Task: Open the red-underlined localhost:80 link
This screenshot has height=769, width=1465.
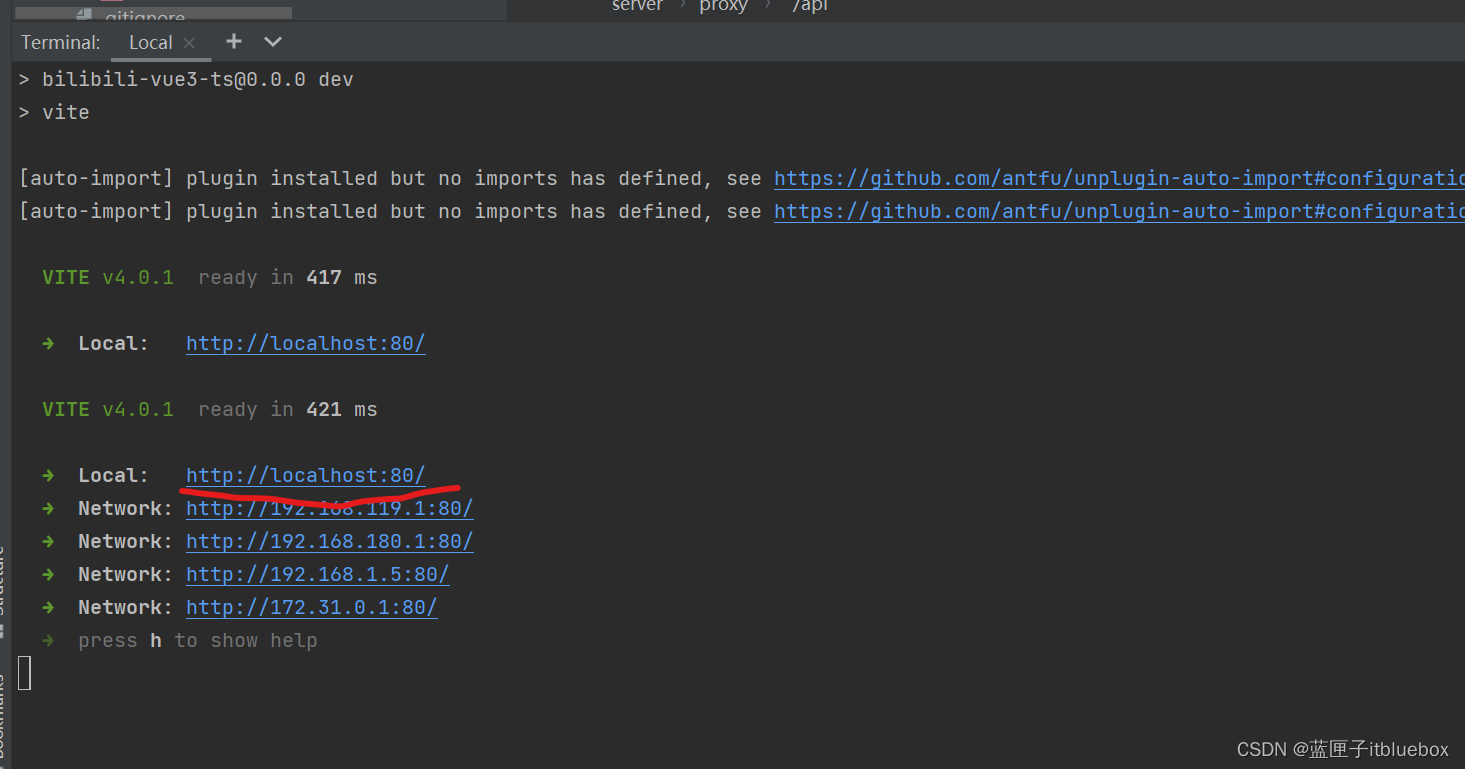Action: (x=305, y=476)
